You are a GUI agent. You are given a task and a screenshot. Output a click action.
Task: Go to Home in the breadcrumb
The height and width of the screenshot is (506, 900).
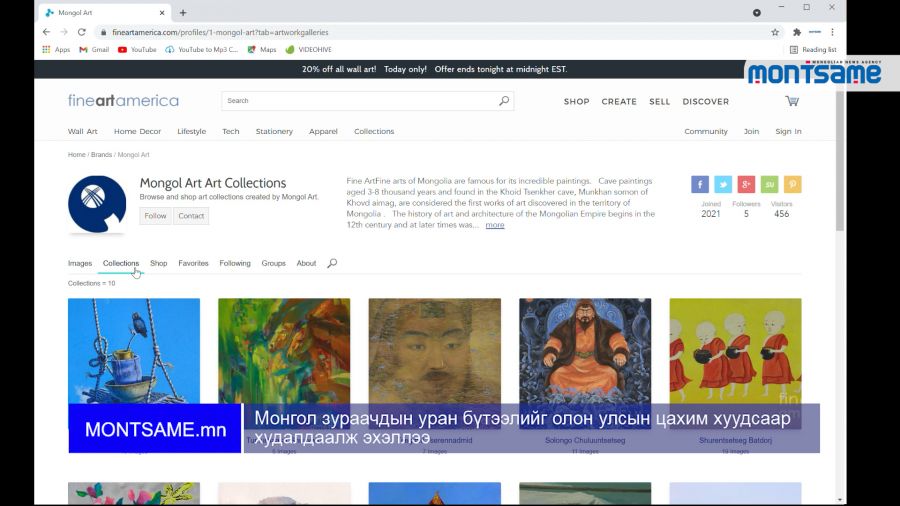76,155
